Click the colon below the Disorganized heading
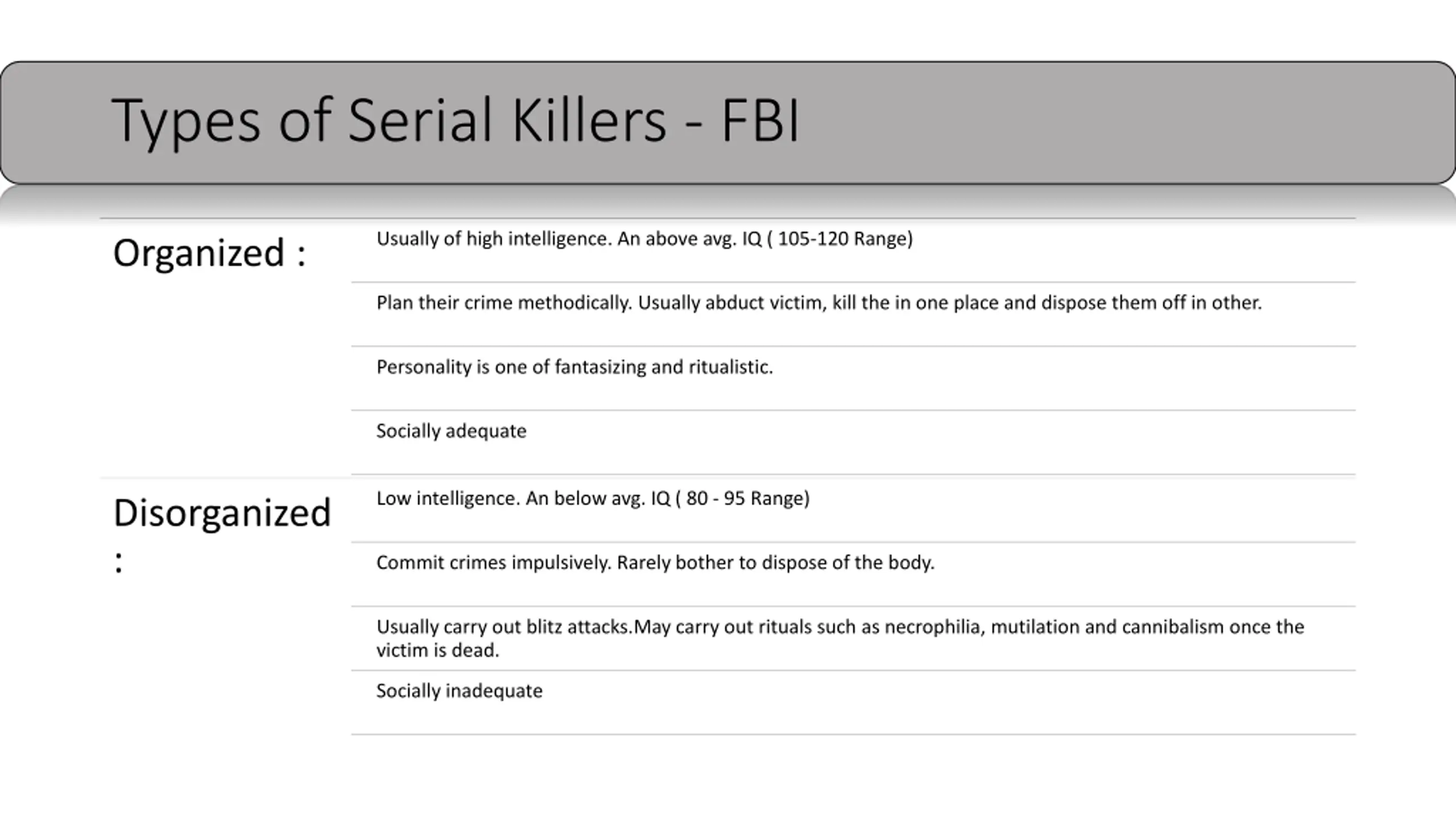1456x819 pixels. (x=118, y=562)
